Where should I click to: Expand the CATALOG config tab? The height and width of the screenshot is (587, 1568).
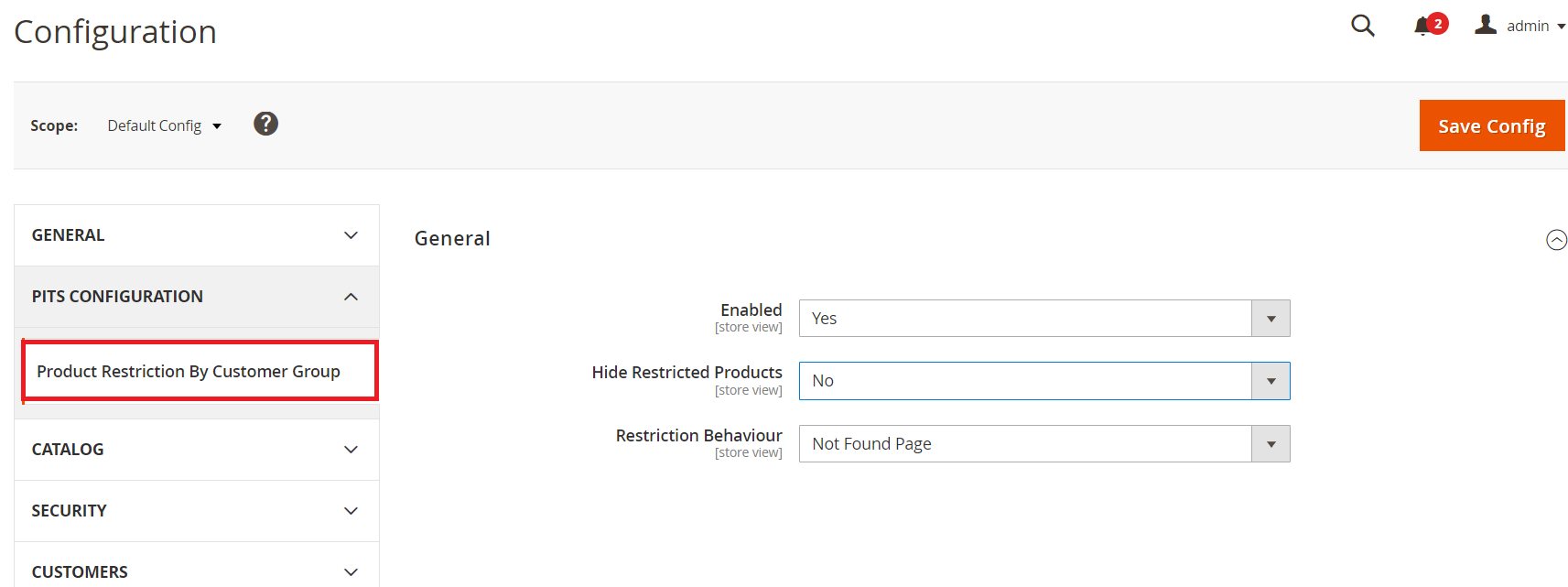pyautogui.click(x=196, y=450)
